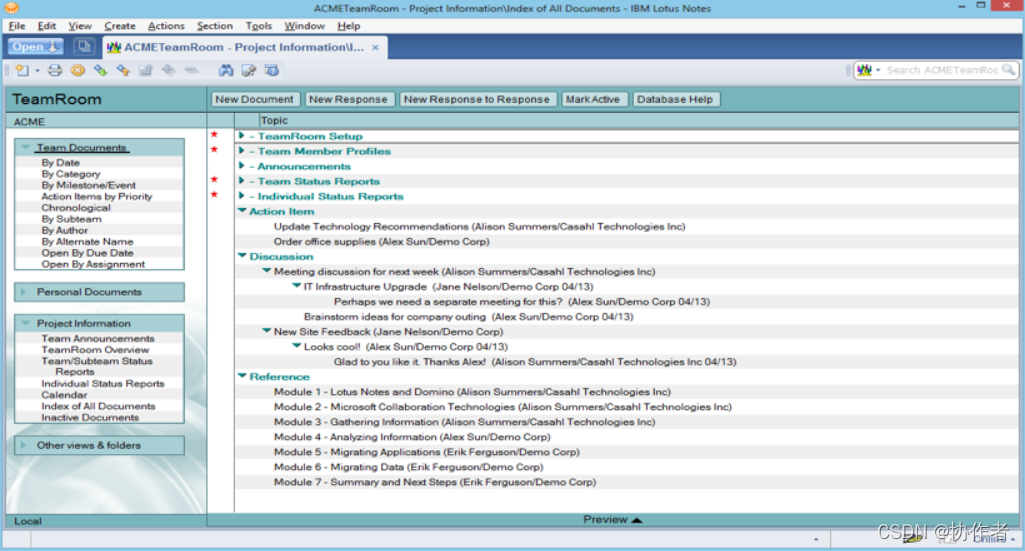The width and height of the screenshot is (1025, 551).
Task: Click the New Response button
Action: pyautogui.click(x=348, y=99)
